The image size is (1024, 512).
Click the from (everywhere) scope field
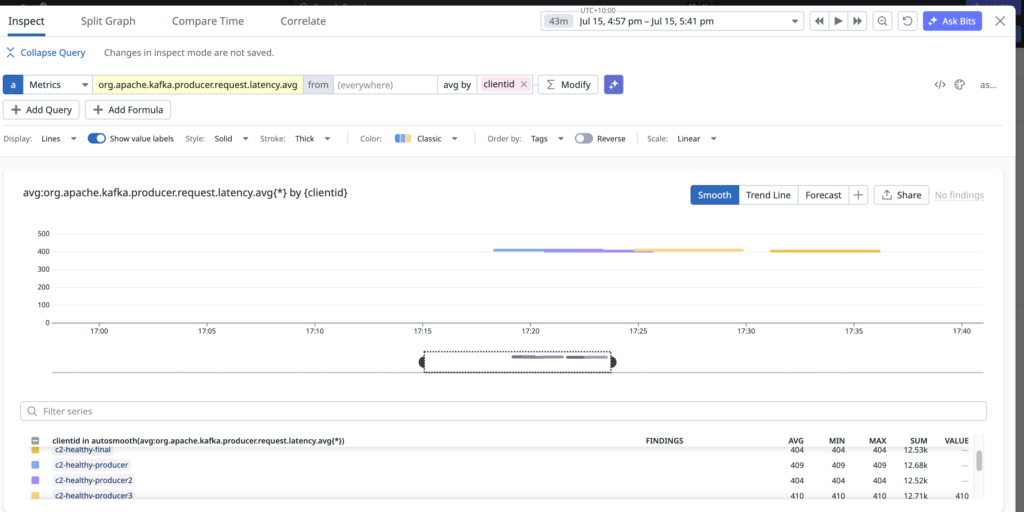coord(385,84)
